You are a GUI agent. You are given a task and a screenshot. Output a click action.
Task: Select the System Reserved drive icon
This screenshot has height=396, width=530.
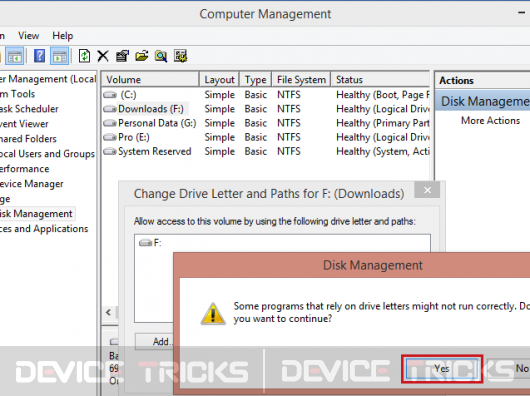110,152
